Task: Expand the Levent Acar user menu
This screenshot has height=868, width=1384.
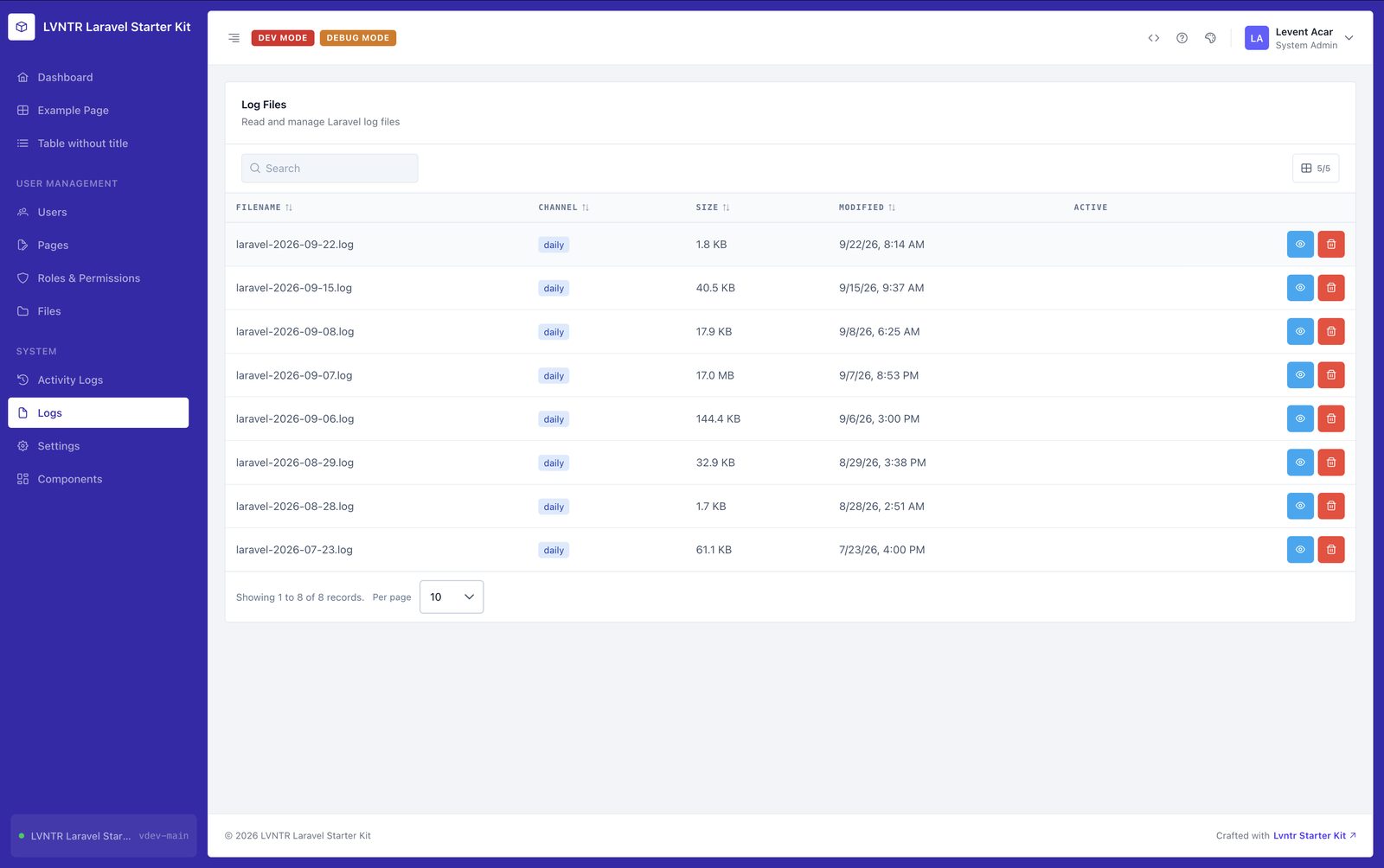Action: click(x=1299, y=38)
